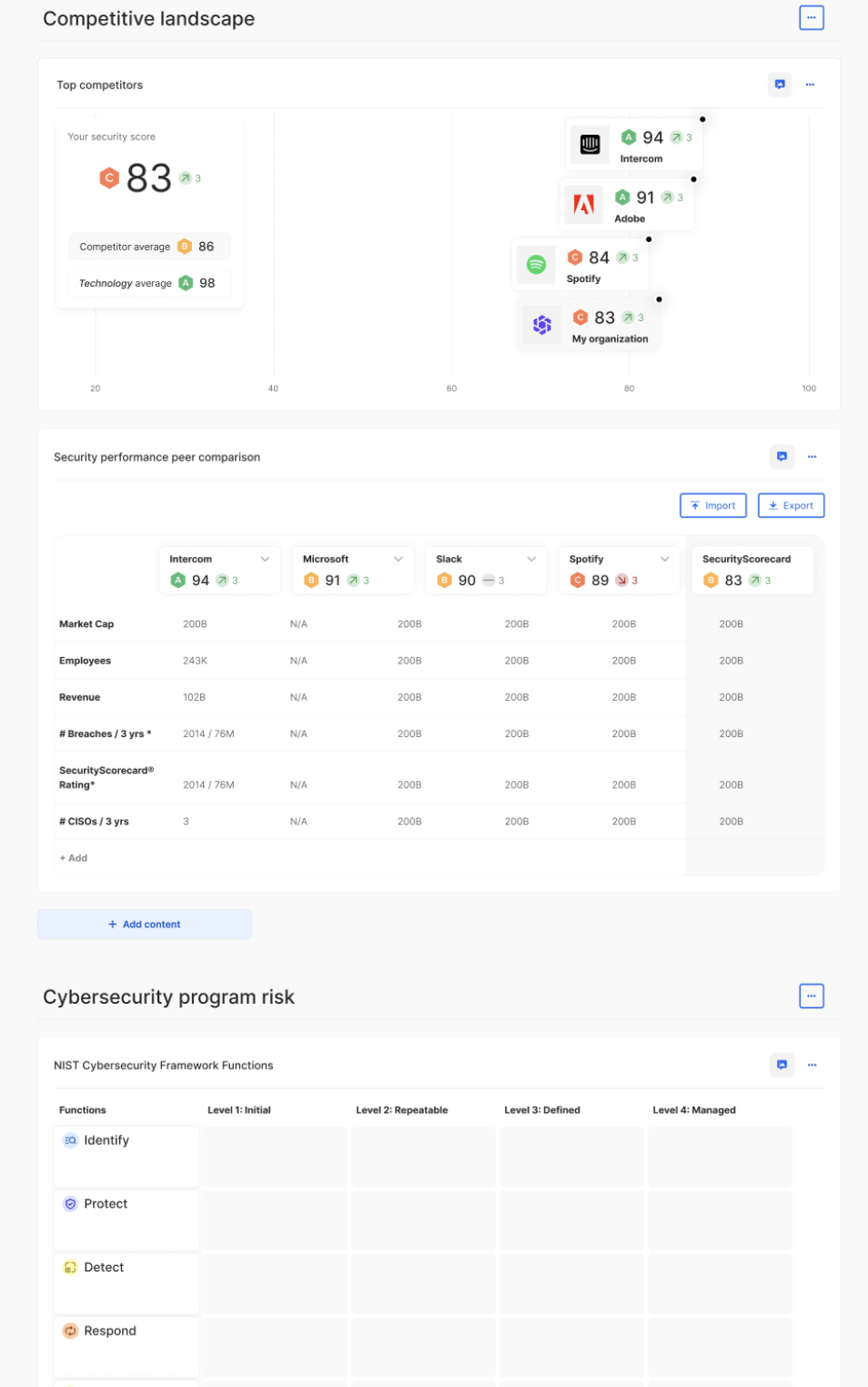Click Level 2: Repeatable column header
This screenshot has width=868, height=1387.
[x=402, y=1110]
